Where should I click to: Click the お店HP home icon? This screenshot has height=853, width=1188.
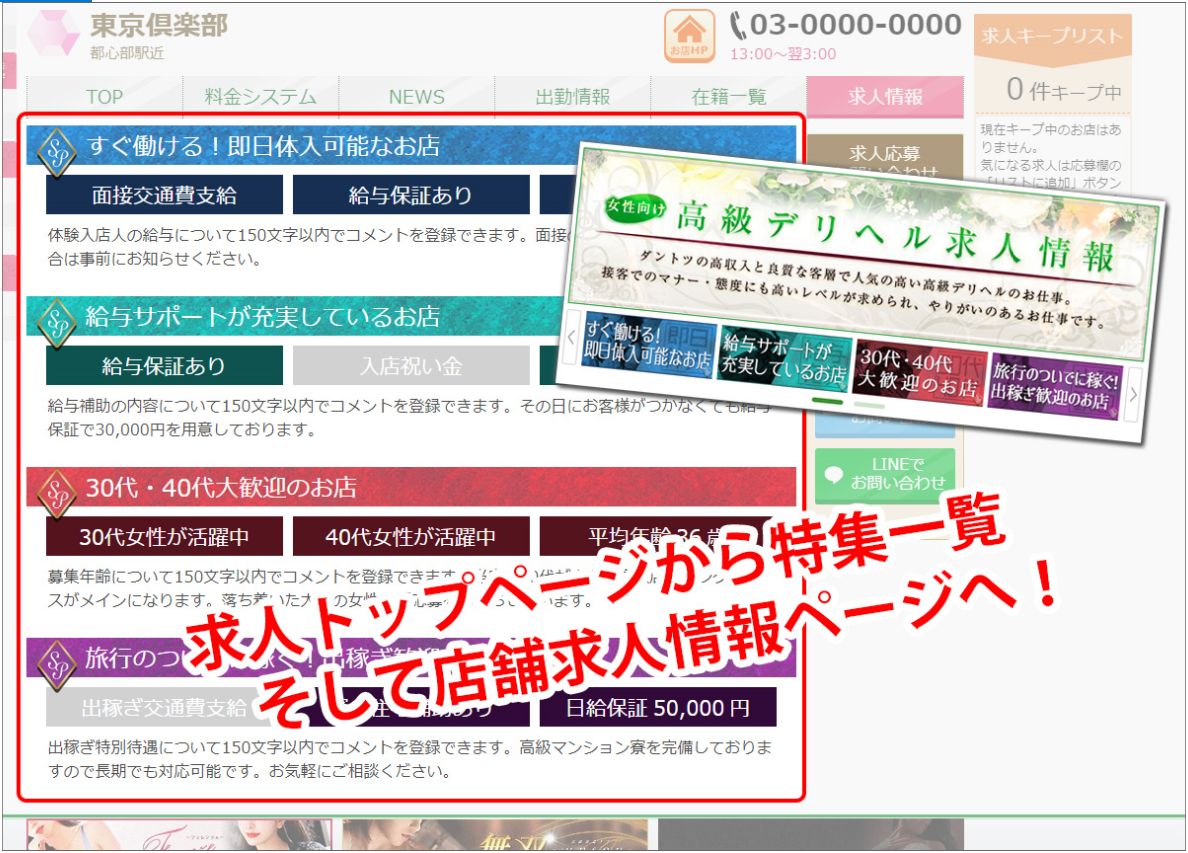pos(689,36)
